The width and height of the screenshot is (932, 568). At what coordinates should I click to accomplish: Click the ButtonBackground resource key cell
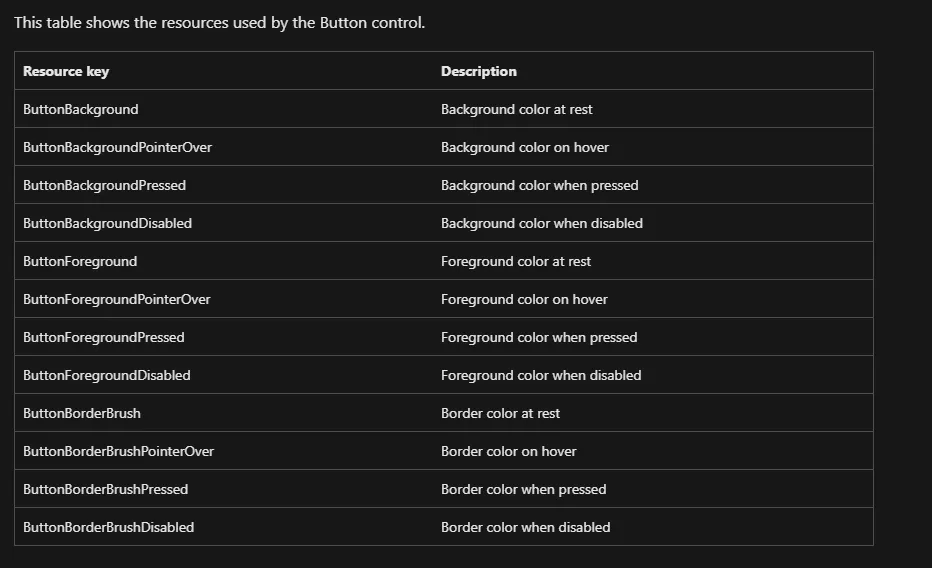[81, 109]
